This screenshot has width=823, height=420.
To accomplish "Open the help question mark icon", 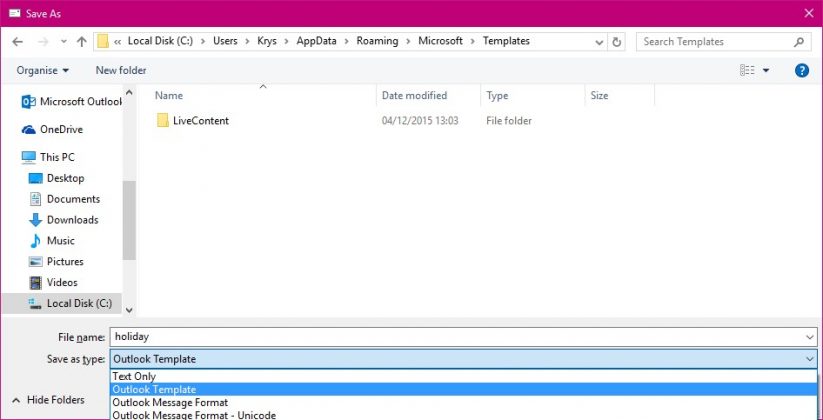I will pyautogui.click(x=801, y=70).
